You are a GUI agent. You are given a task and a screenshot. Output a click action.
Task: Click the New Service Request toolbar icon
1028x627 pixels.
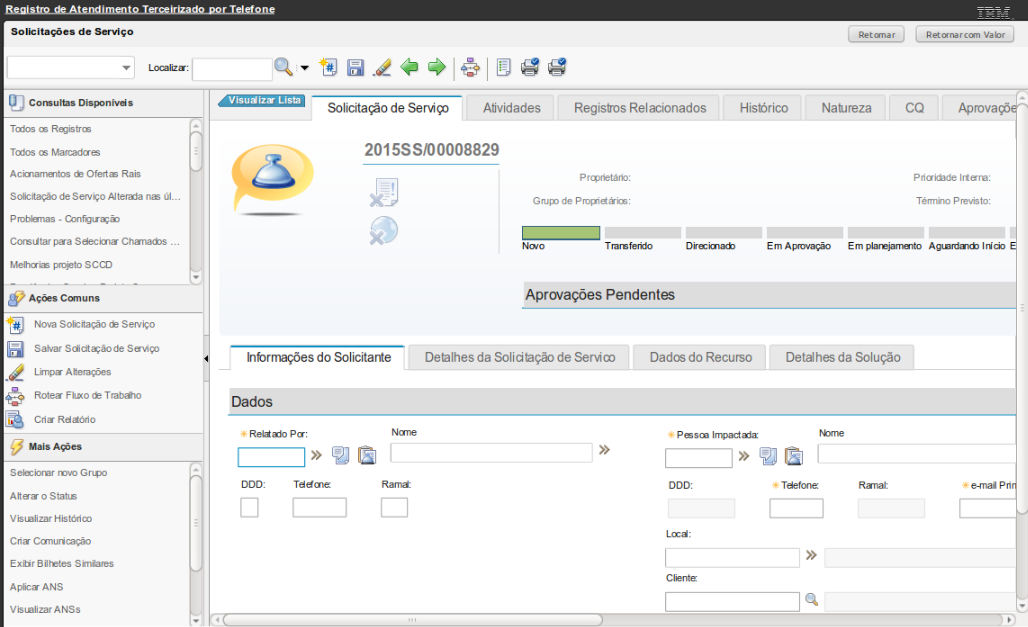click(328, 68)
